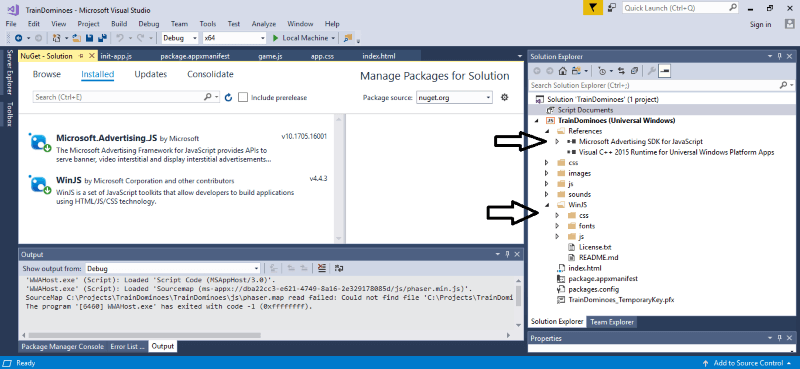The width and height of the screenshot is (800, 369).
Task: Select the Microsoft.Advertising.JS package
Action: [x=179, y=147]
